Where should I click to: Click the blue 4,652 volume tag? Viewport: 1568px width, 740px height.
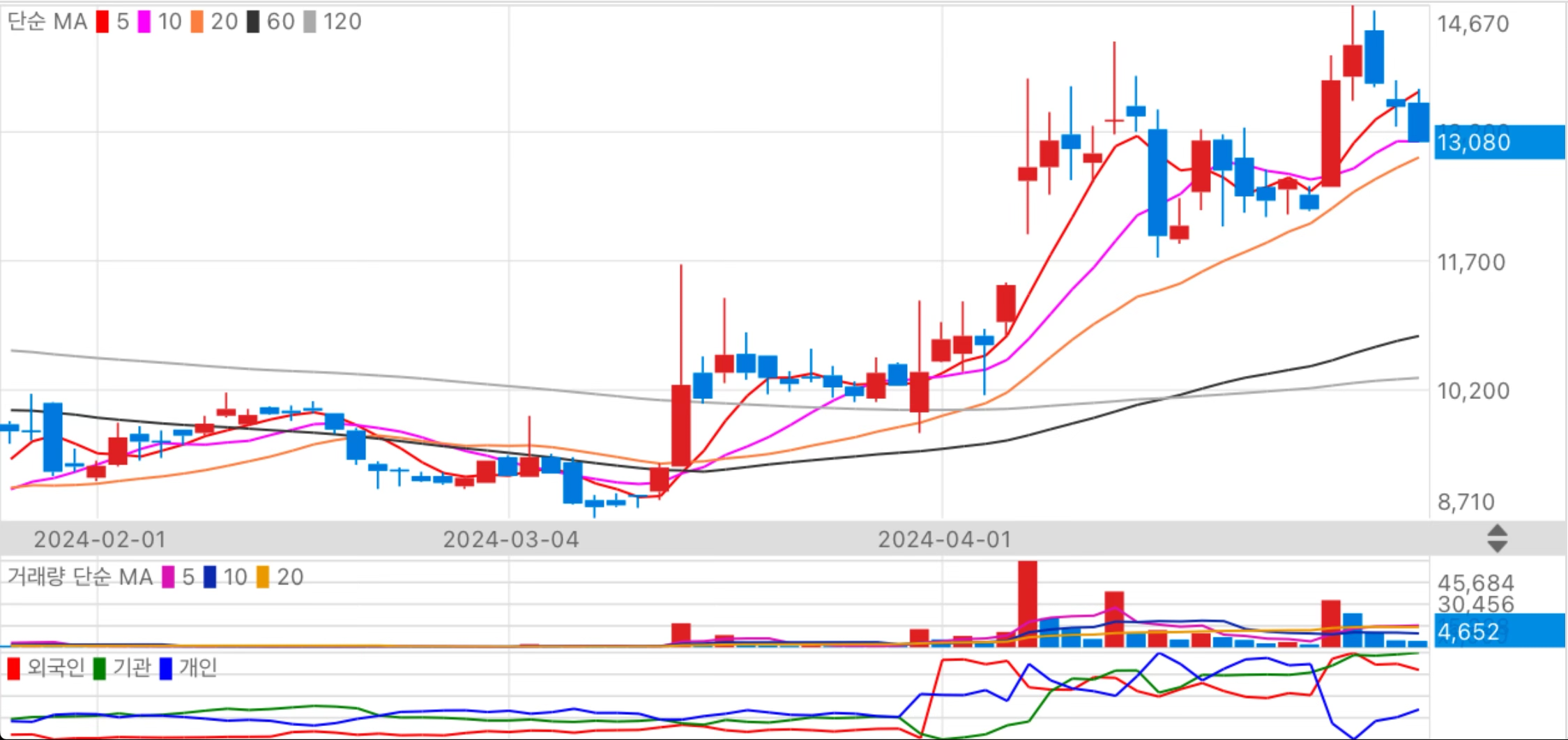(x=1500, y=631)
